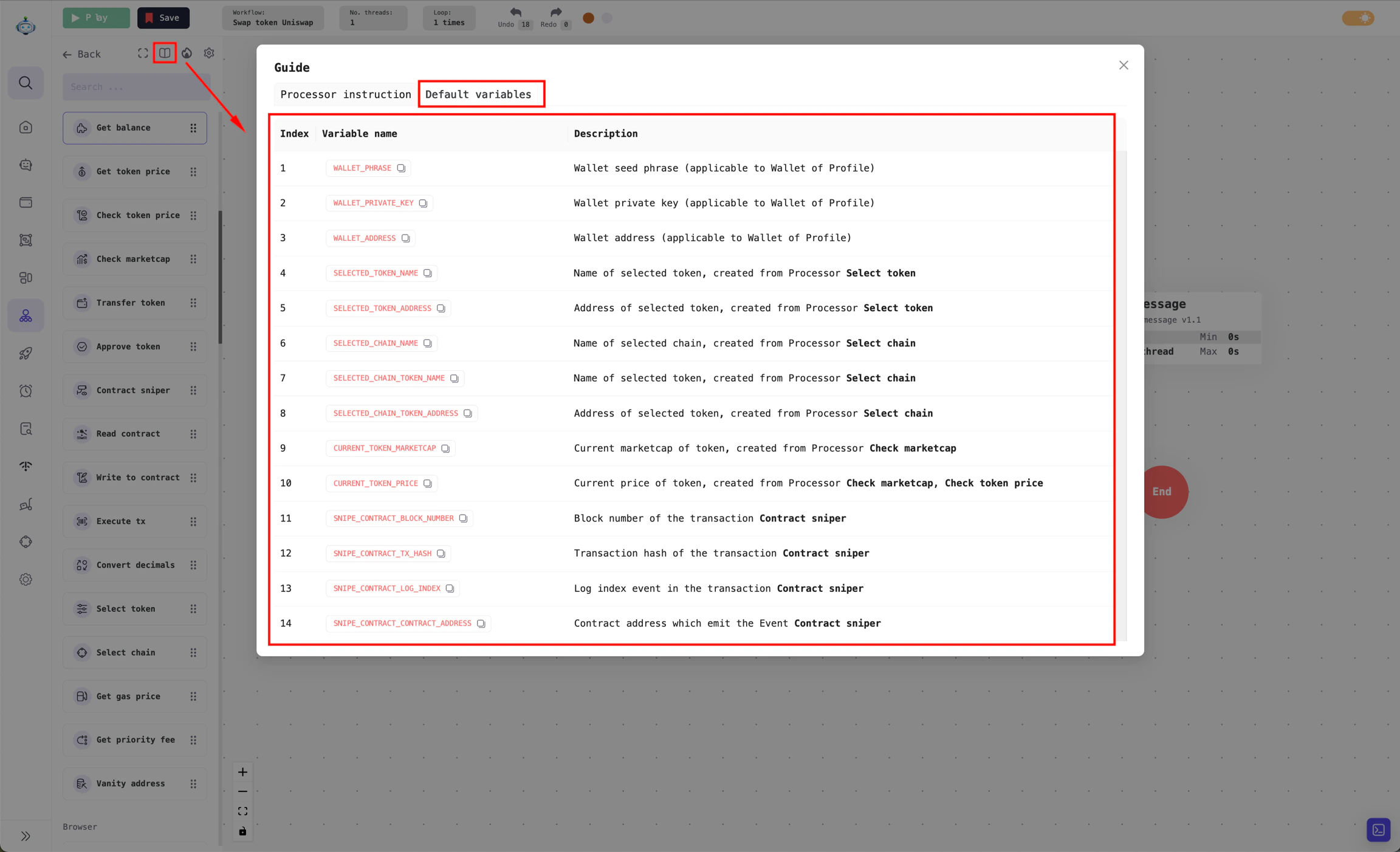Expand the Browser section at bottom left
1400x852 pixels.
click(x=80, y=826)
